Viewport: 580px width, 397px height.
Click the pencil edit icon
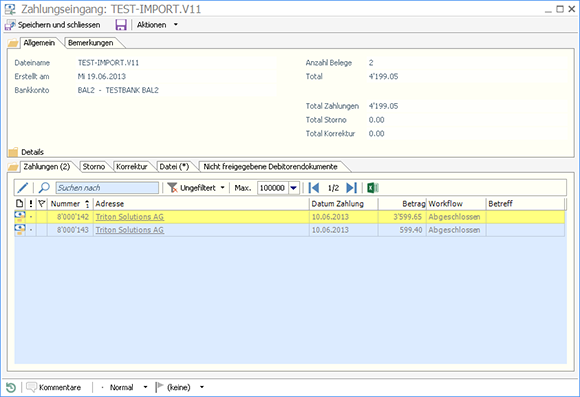tap(23, 188)
